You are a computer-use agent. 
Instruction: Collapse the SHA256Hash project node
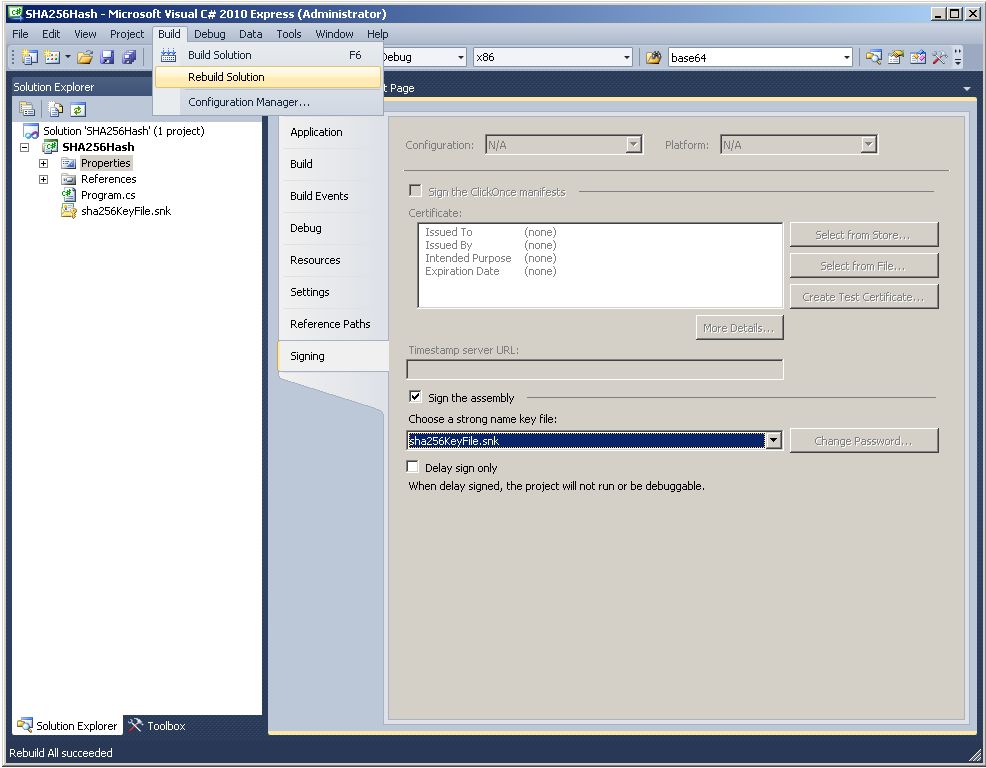(x=25, y=147)
